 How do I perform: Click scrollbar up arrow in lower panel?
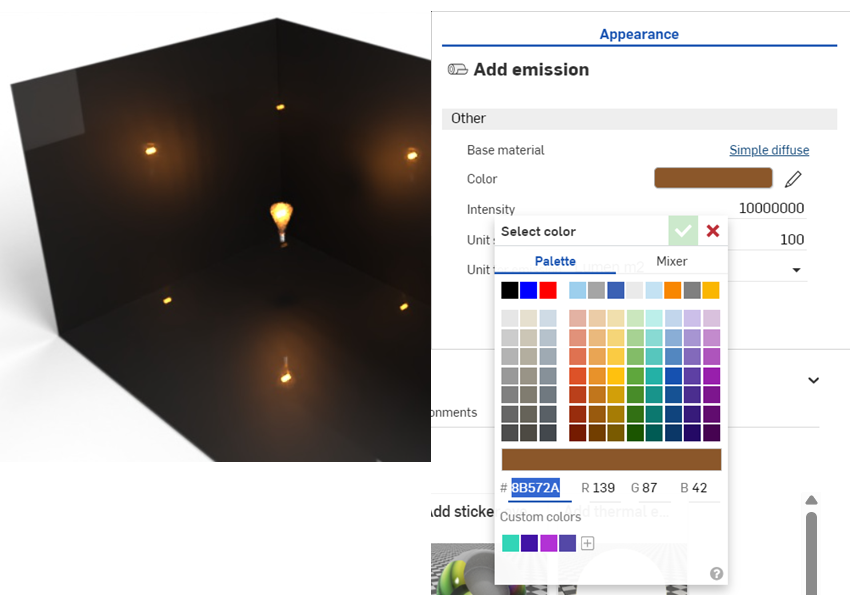pyautogui.click(x=811, y=500)
